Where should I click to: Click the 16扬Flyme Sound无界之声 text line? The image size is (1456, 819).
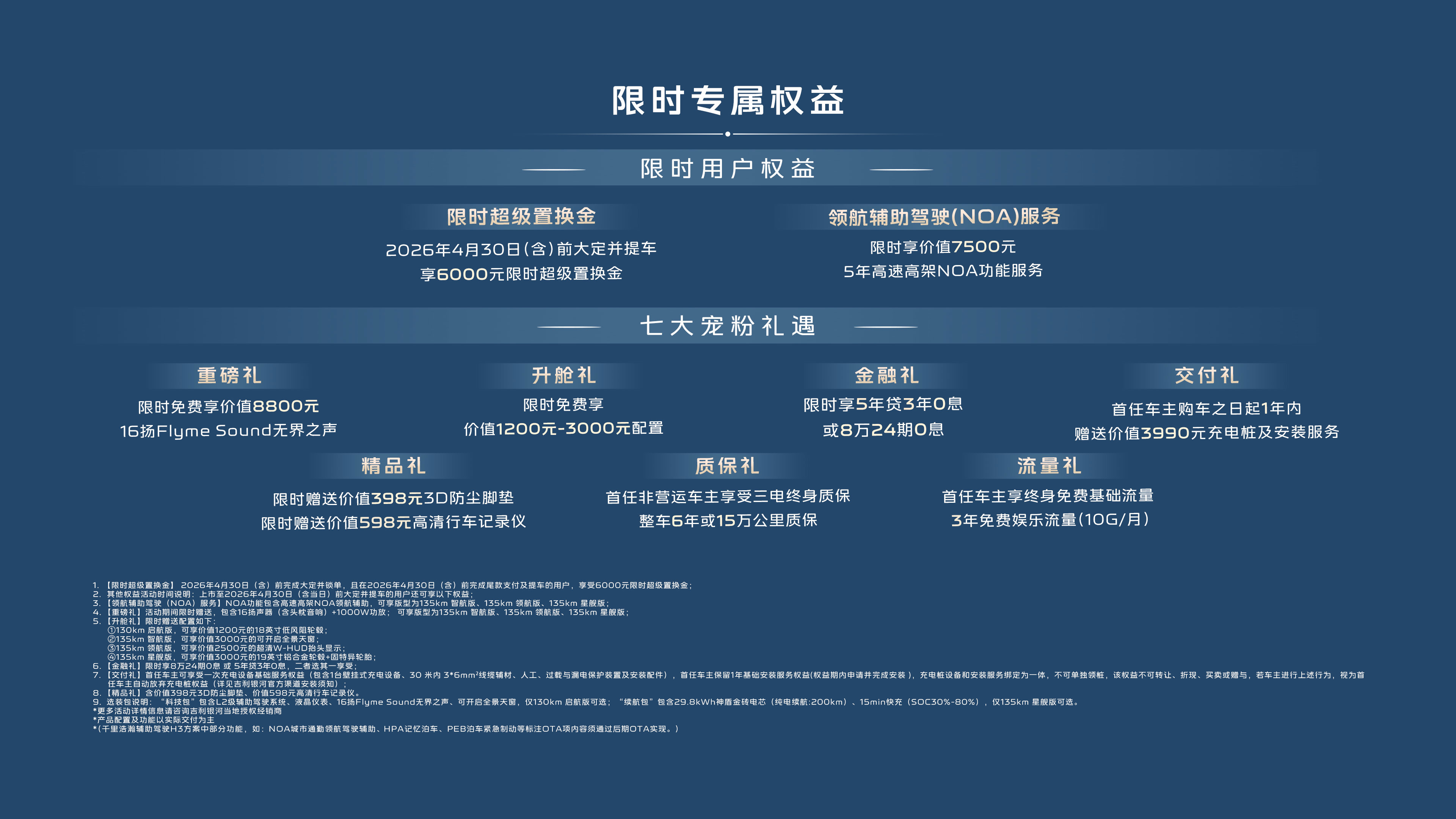[x=228, y=431]
